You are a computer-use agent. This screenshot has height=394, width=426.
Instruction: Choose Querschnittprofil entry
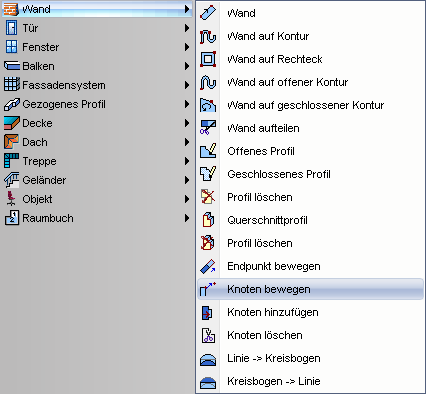pyautogui.click(x=310, y=220)
